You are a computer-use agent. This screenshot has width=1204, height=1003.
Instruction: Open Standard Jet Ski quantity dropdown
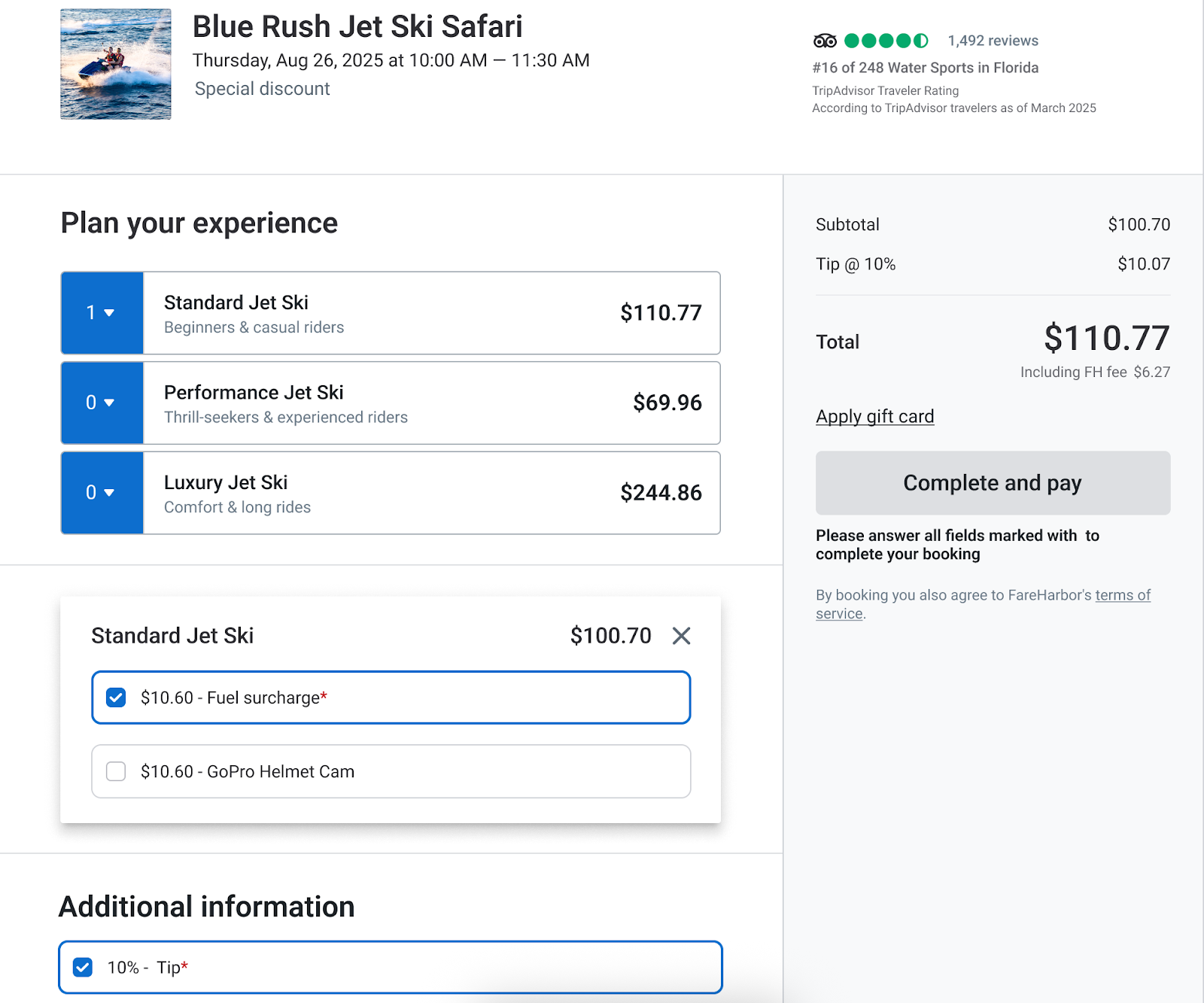tap(102, 312)
